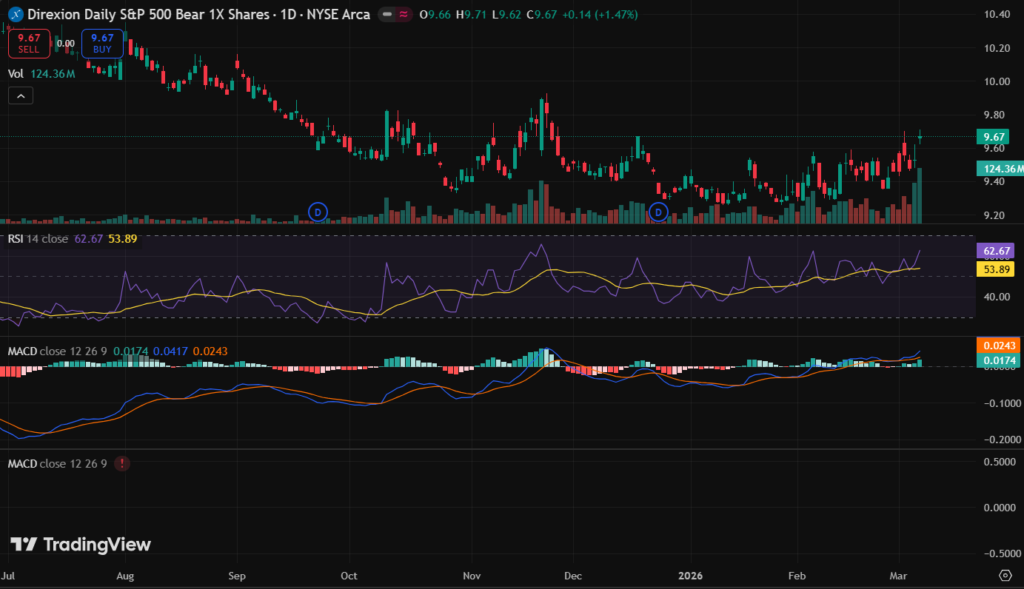Image resolution: width=1024 pixels, height=589 pixels.
Task: Select the Vol volume indicator legend
Action: pyautogui.click(x=16, y=73)
